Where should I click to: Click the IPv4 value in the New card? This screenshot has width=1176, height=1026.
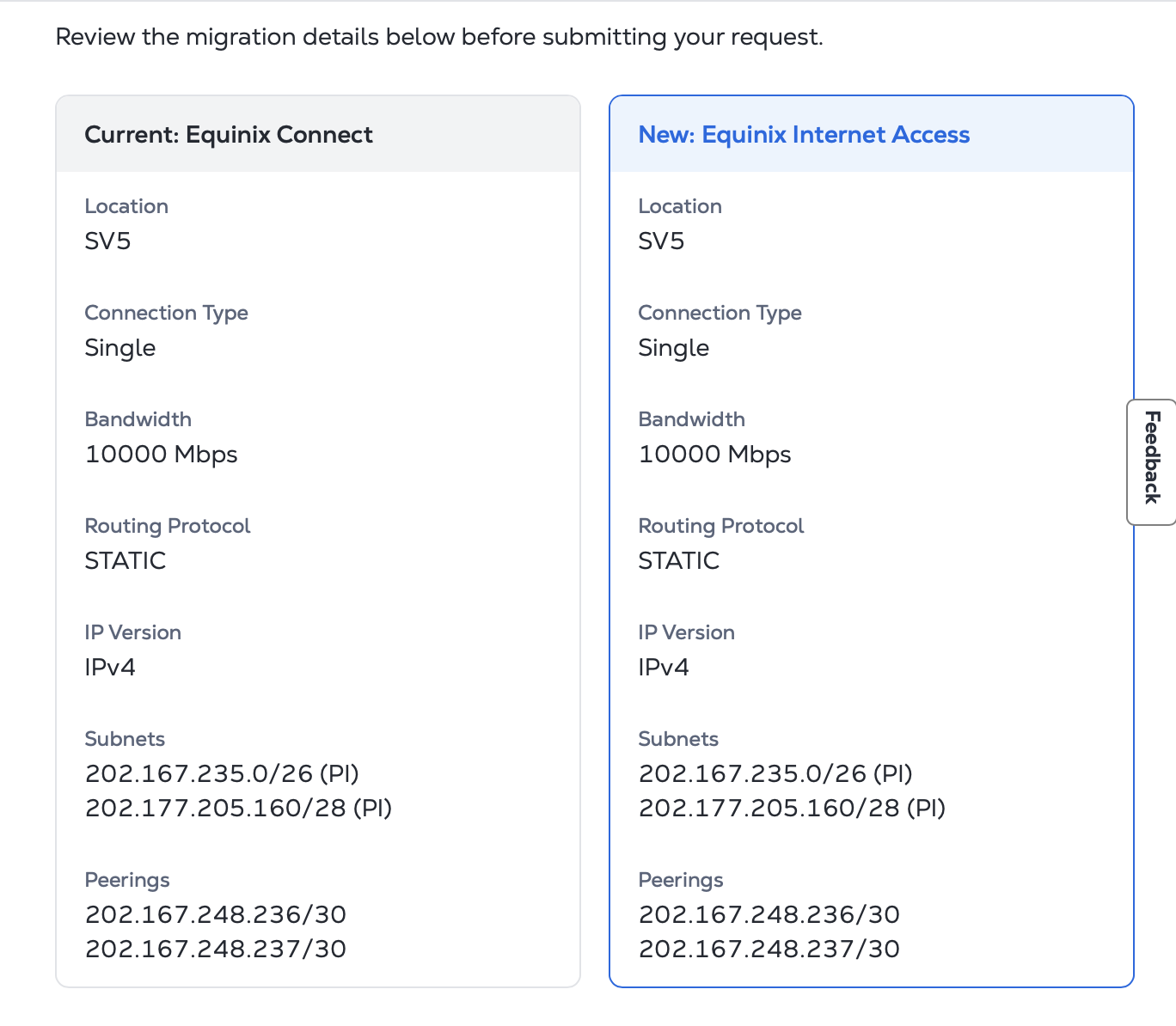coord(664,667)
